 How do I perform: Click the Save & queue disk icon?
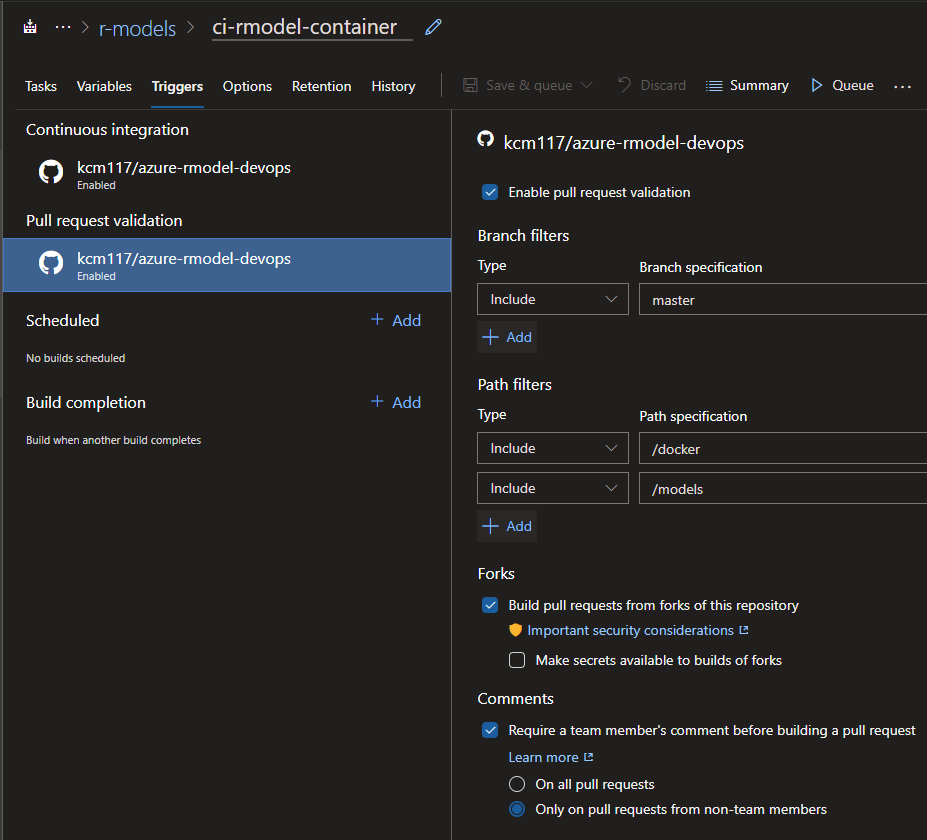pos(470,85)
